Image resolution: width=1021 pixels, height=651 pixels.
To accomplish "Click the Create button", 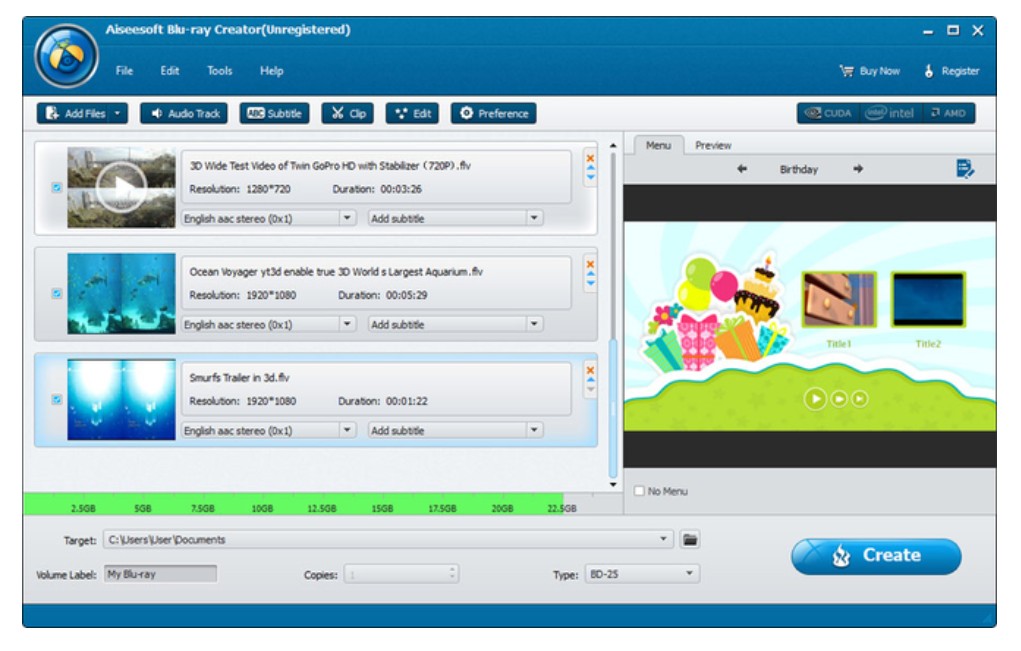I will pos(876,556).
